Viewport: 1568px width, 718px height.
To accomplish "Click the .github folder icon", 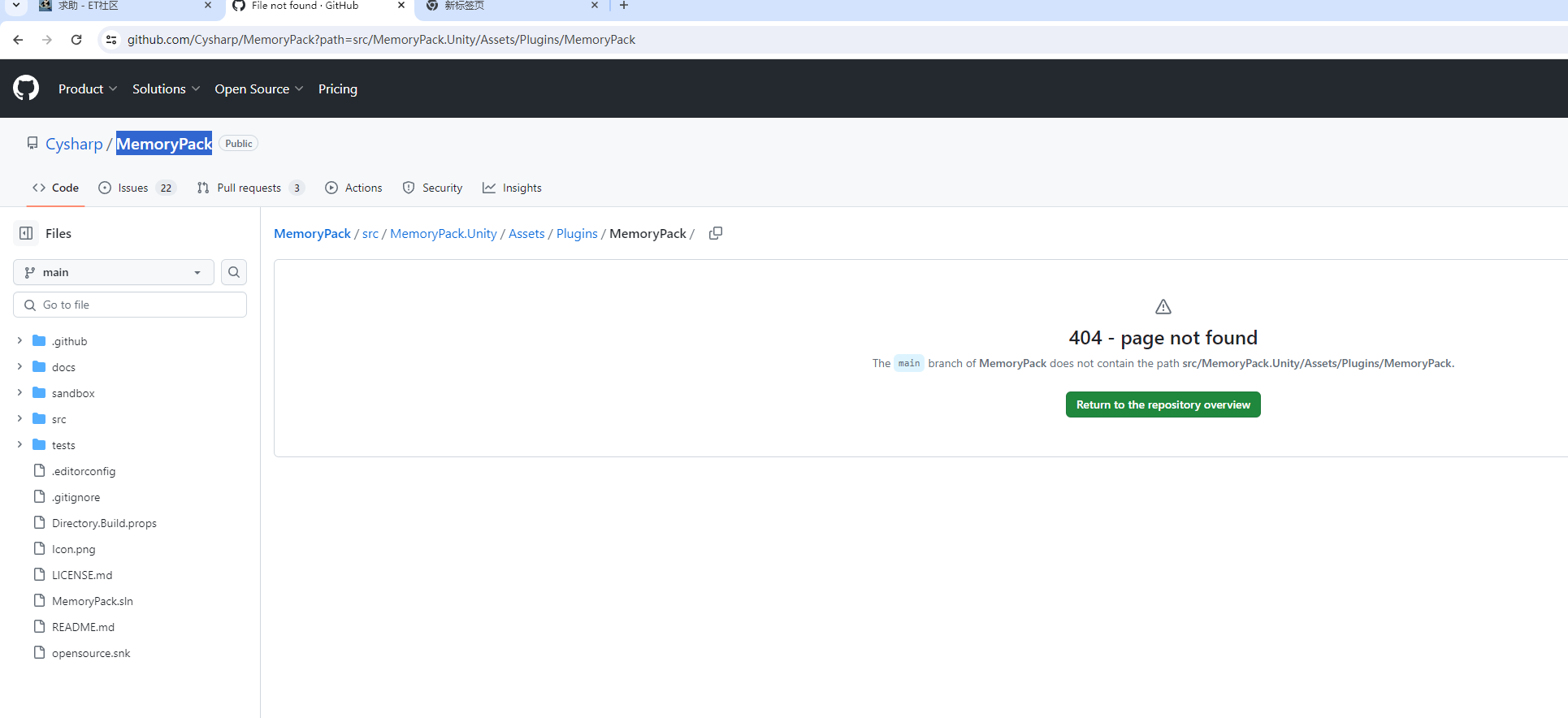I will pyautogui.click(x=39, y=341).
